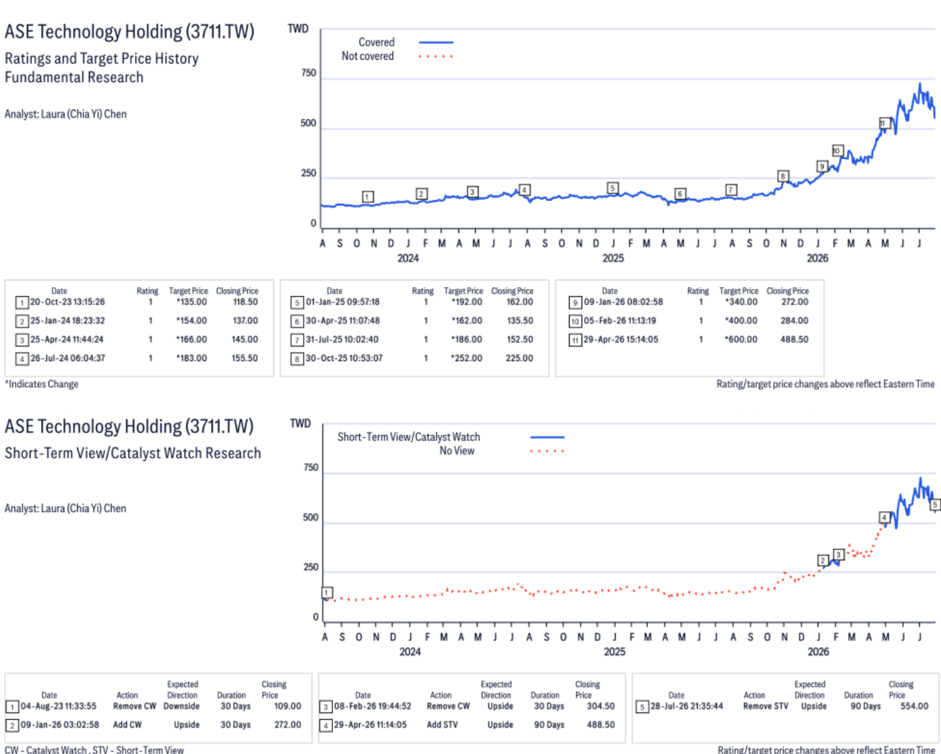Click the 09-Jan-26 Add CW table entry
Viewport: 941px width, 754px height.
coord(154,725)
